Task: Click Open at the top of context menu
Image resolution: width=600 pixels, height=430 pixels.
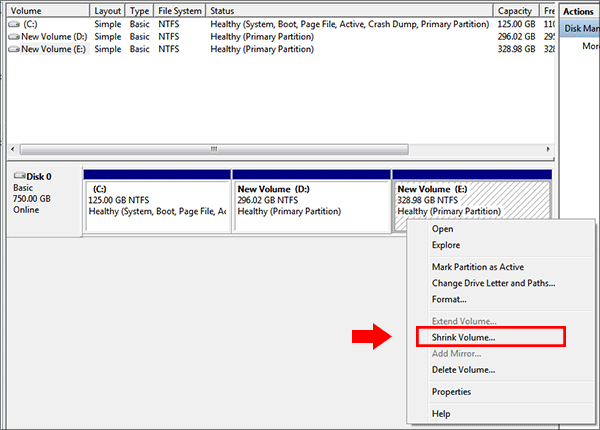Action: [x=442, y=229]
